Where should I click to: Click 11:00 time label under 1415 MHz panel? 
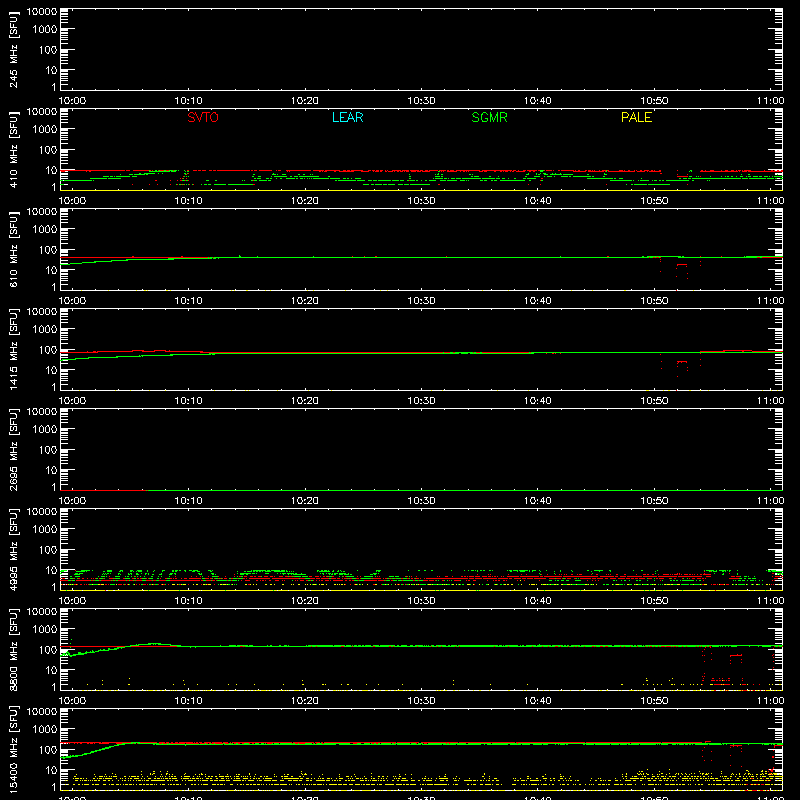[770, 401]
